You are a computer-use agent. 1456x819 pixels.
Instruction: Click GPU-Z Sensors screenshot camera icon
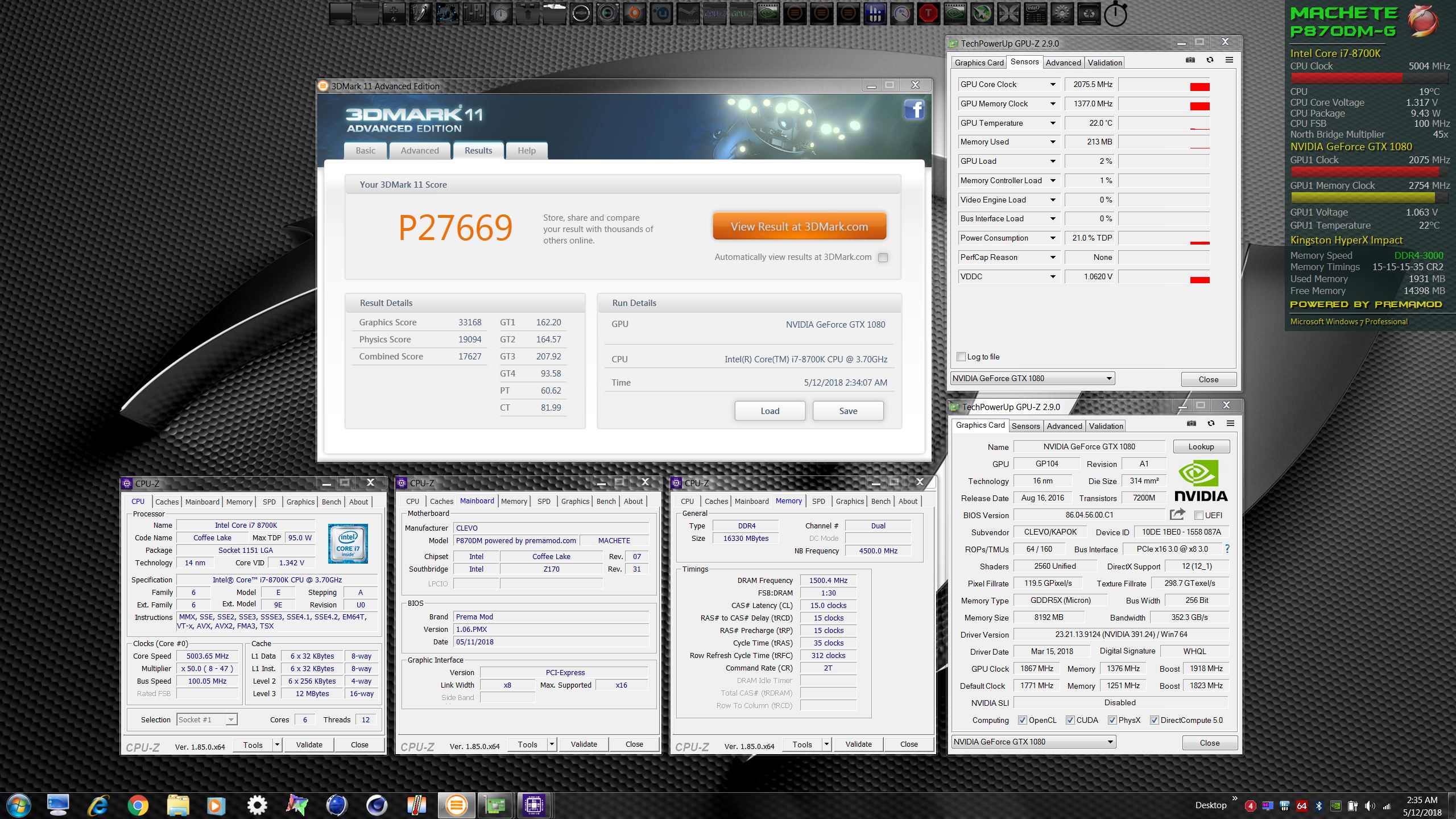(x=1190, y=60)
